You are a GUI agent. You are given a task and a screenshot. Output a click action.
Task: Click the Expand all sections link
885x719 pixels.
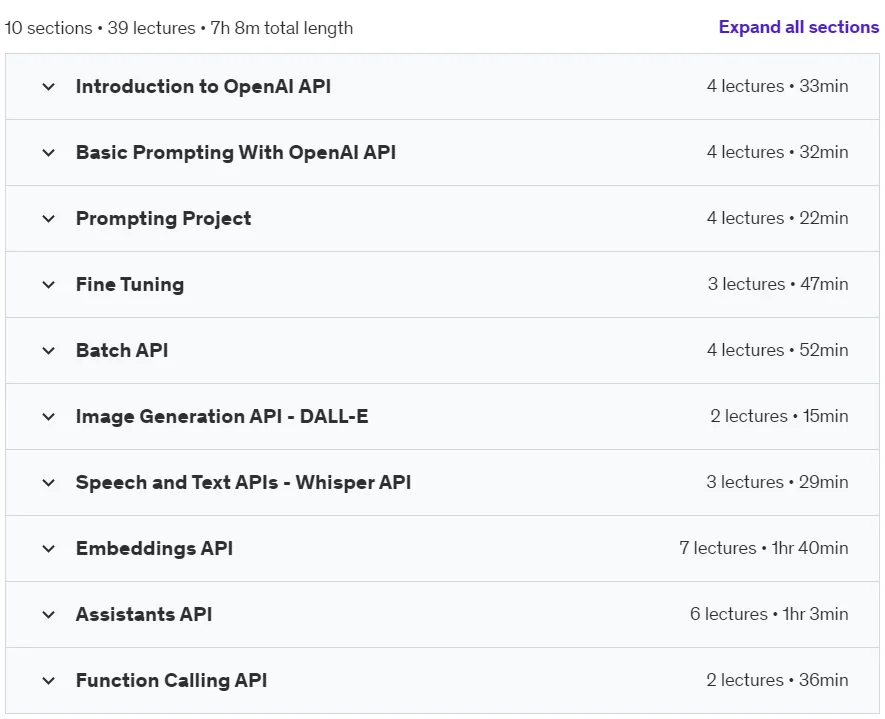click(x=799, y=27)
